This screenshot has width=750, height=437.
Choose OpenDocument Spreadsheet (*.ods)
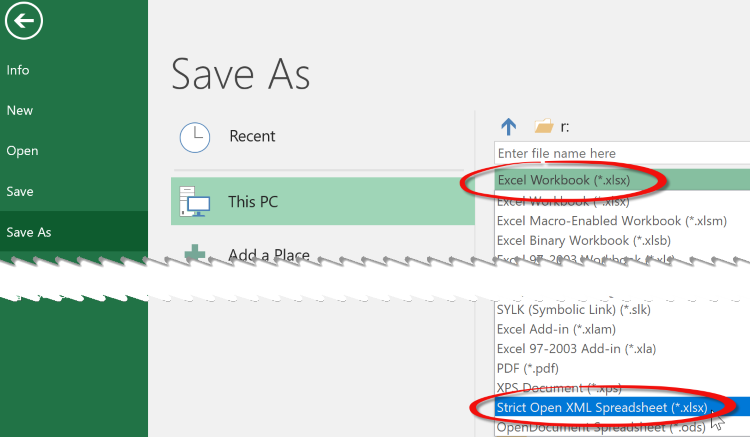pyautogui.click(x=601, y=427)
